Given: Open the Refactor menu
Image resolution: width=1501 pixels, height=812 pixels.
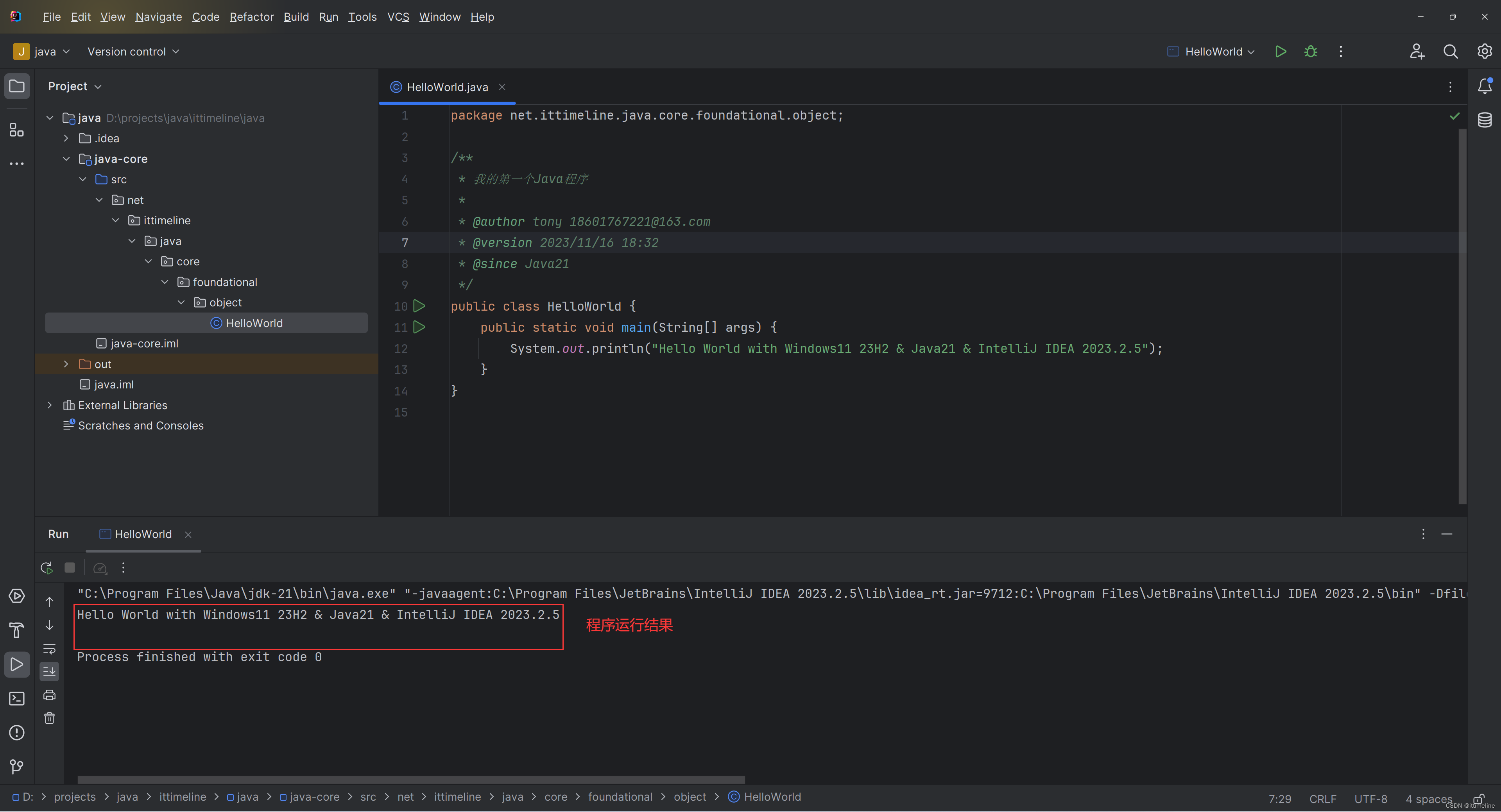Looking at the screenshot, I should [x=251, y=17].
